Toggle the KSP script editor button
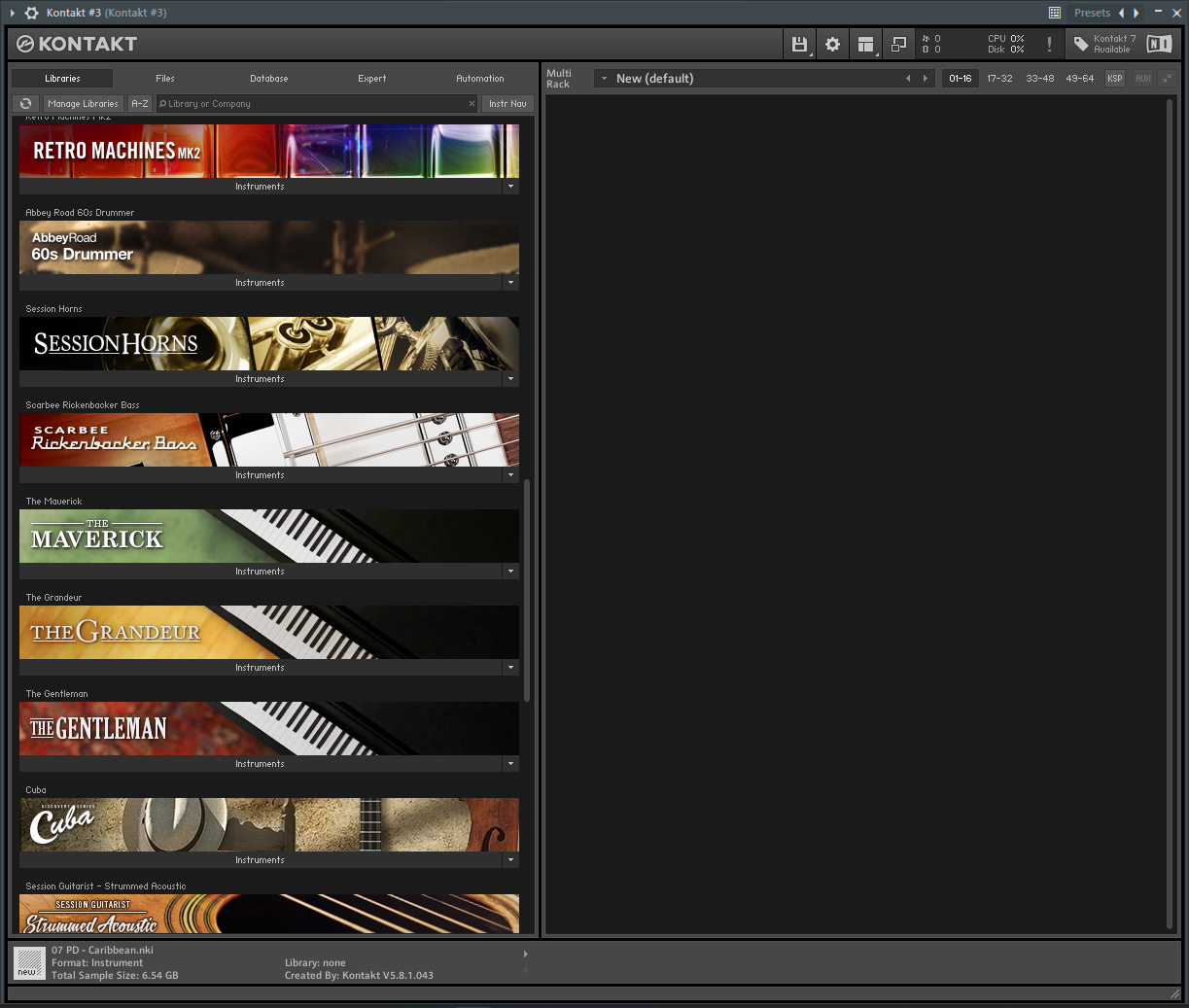Viewport: 1189px width, 1008px height. coord(1114,78)
